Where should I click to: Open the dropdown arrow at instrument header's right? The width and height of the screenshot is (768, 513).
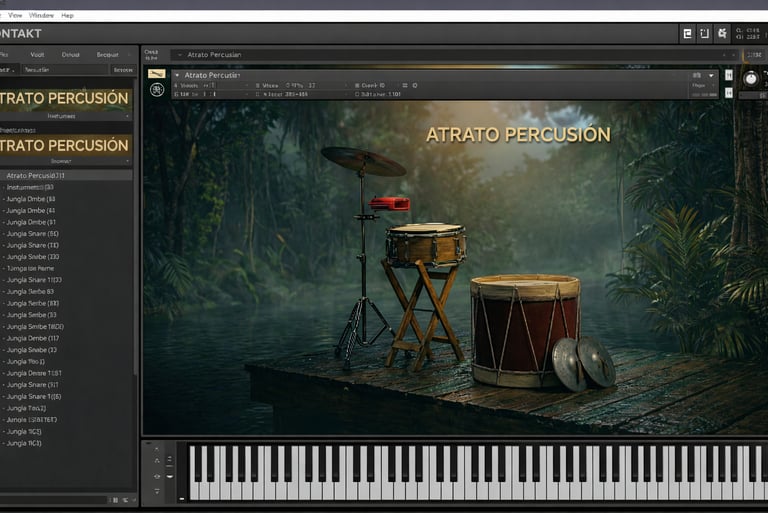(711, 75)
